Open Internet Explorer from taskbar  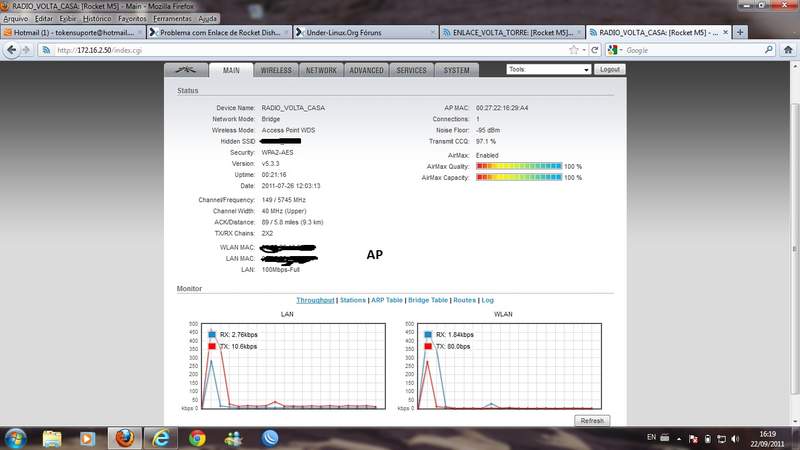click(161, 438)
